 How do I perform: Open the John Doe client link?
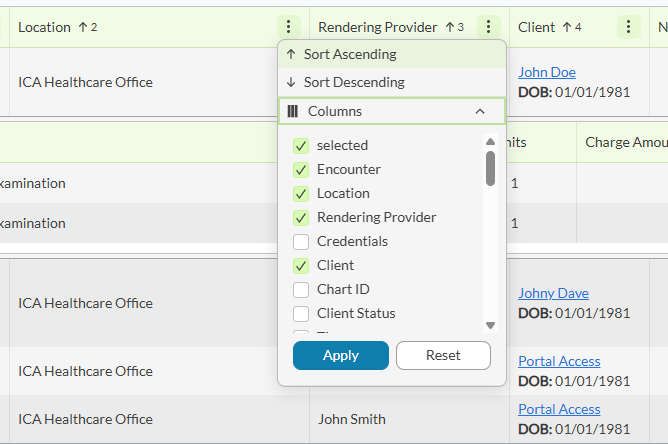(546, 72)
